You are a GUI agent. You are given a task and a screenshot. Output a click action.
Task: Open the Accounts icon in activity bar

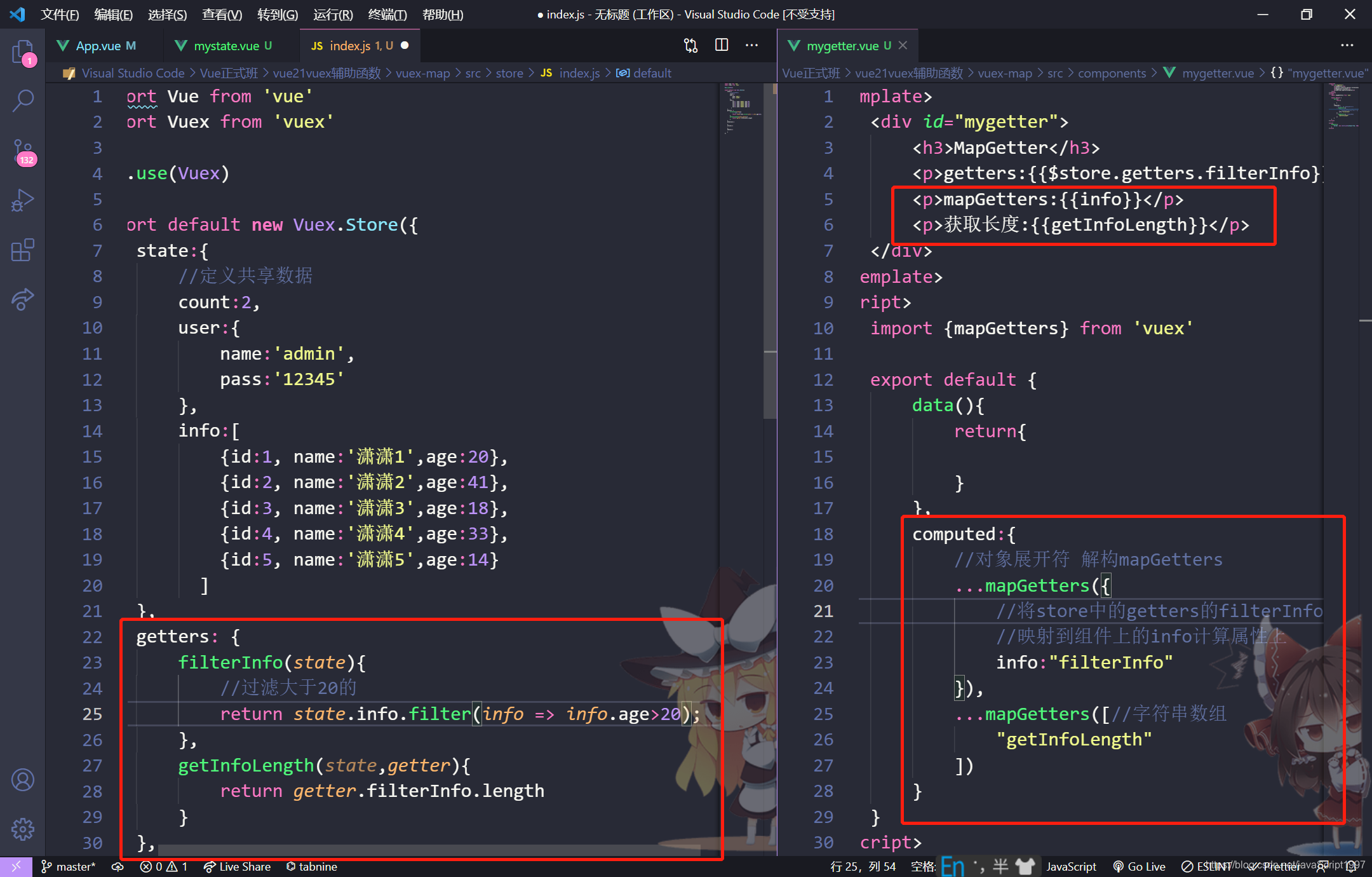tap(23, 780)
